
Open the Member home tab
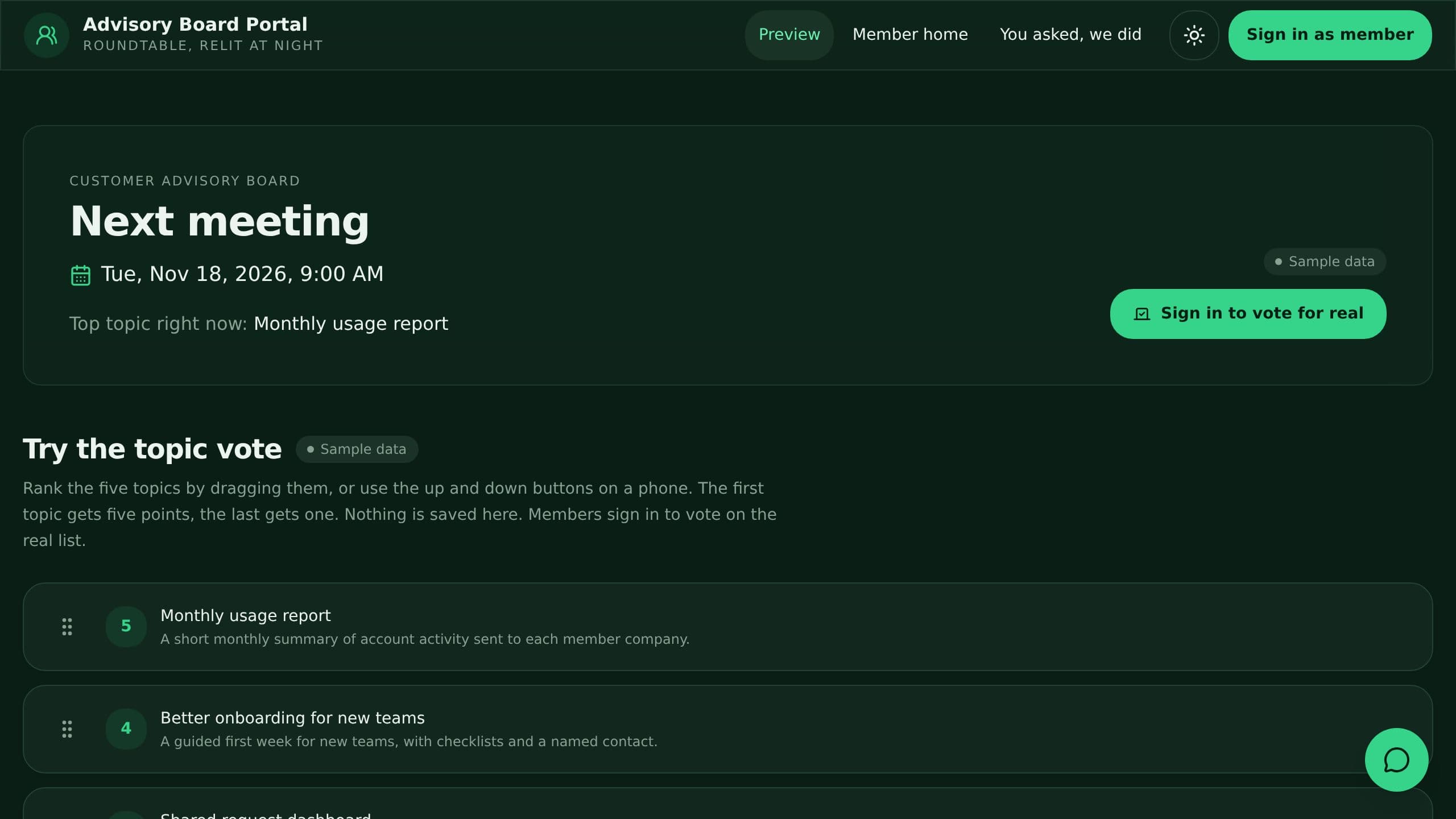910,35
